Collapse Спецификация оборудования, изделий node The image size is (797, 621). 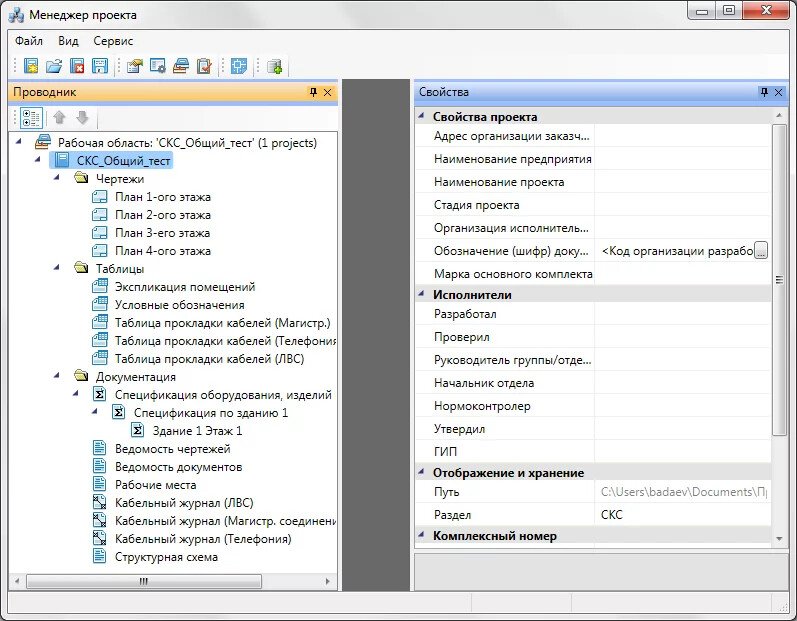point(76,393)
